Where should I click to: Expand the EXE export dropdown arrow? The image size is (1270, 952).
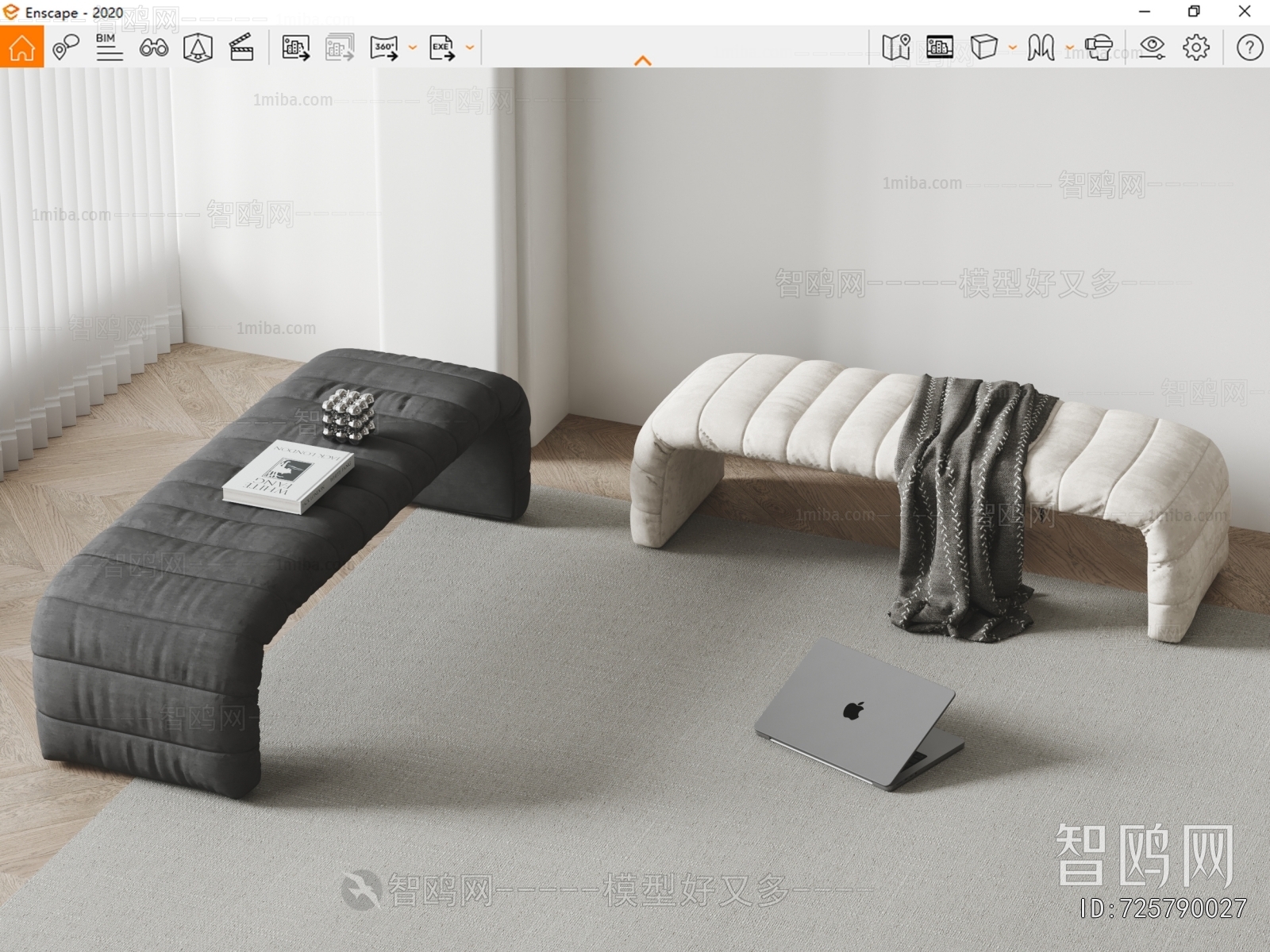tap(469, 48)
